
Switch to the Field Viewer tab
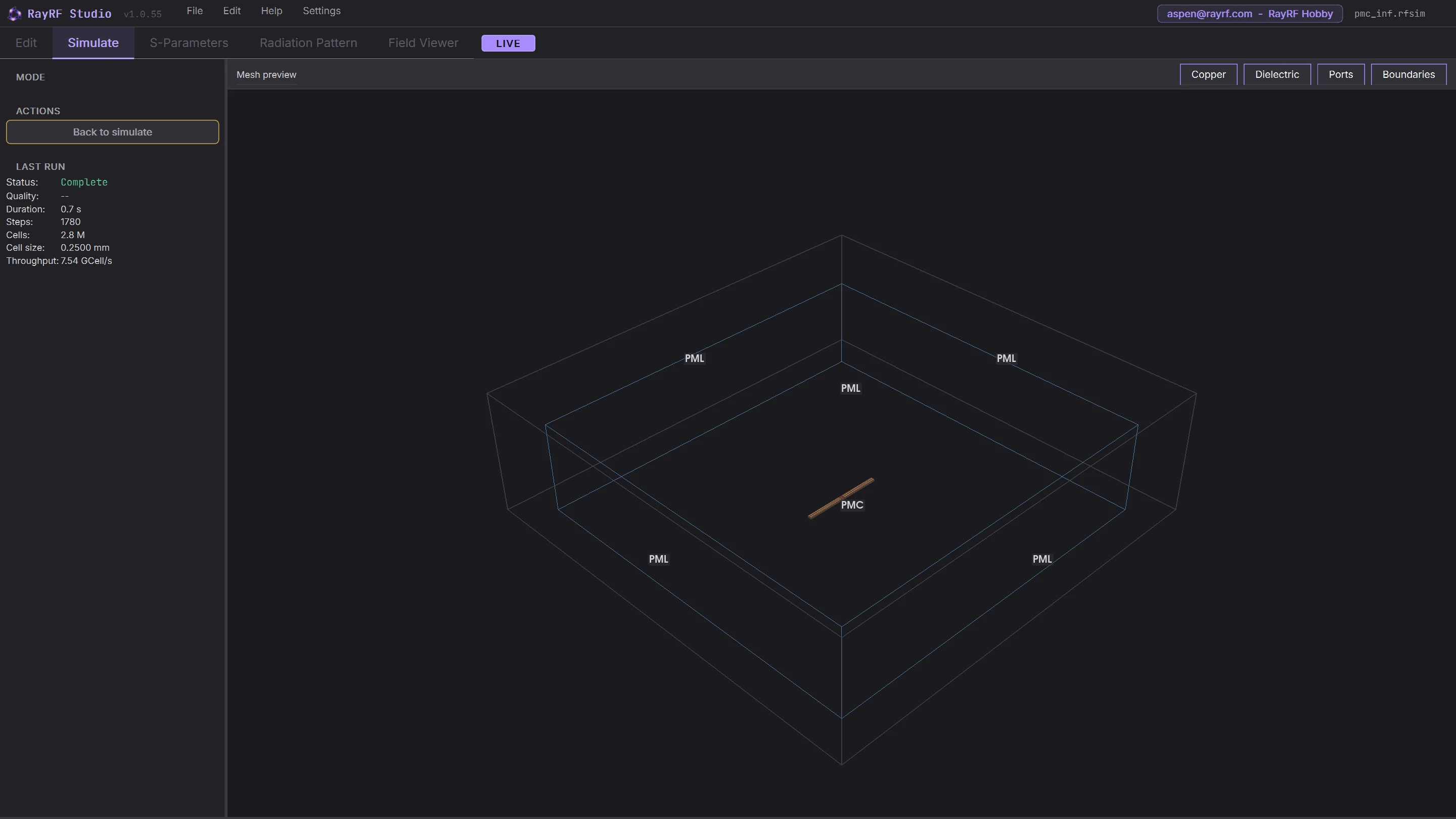click(423, 43)
